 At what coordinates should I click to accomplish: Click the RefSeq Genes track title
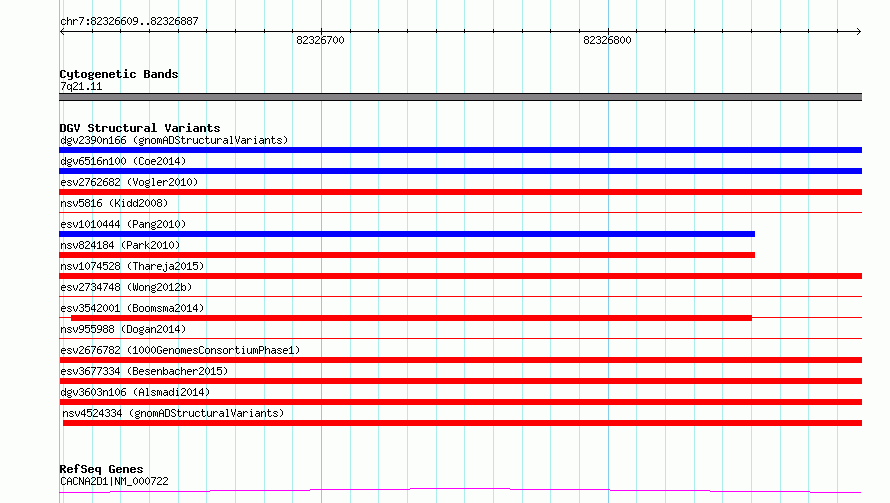point(102,469)
